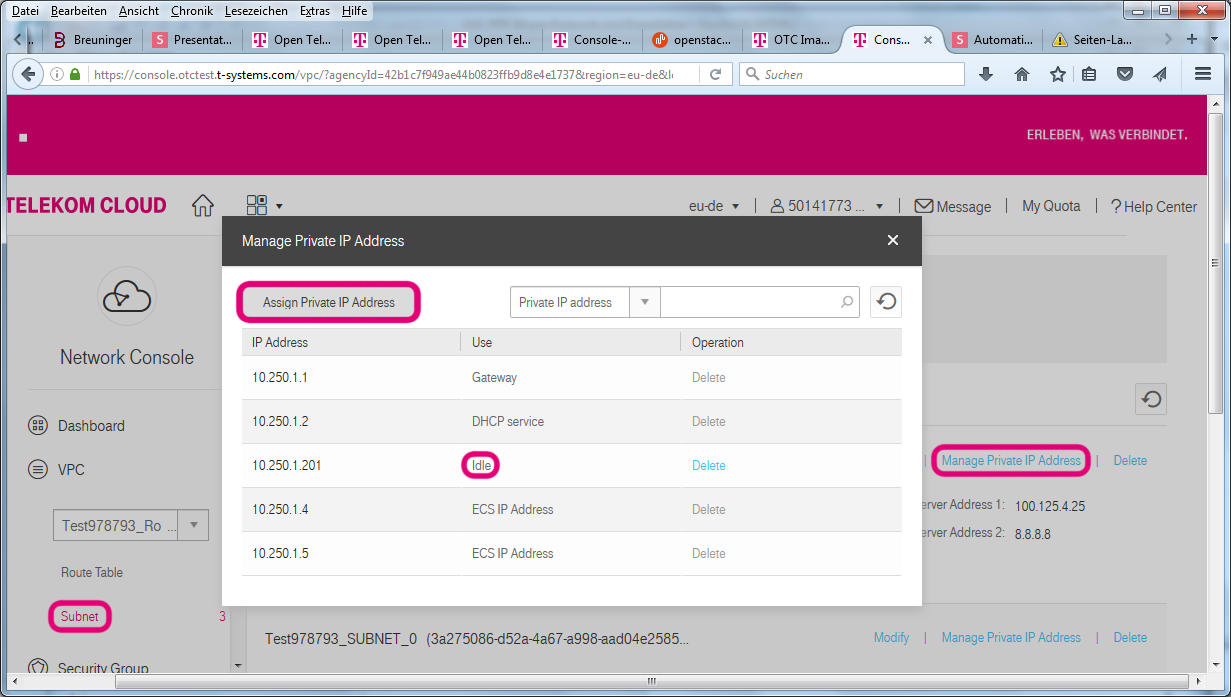1231x697 pixels.
Task: Expand the Private IP address filter dropdown
Action: coord(644,302)
